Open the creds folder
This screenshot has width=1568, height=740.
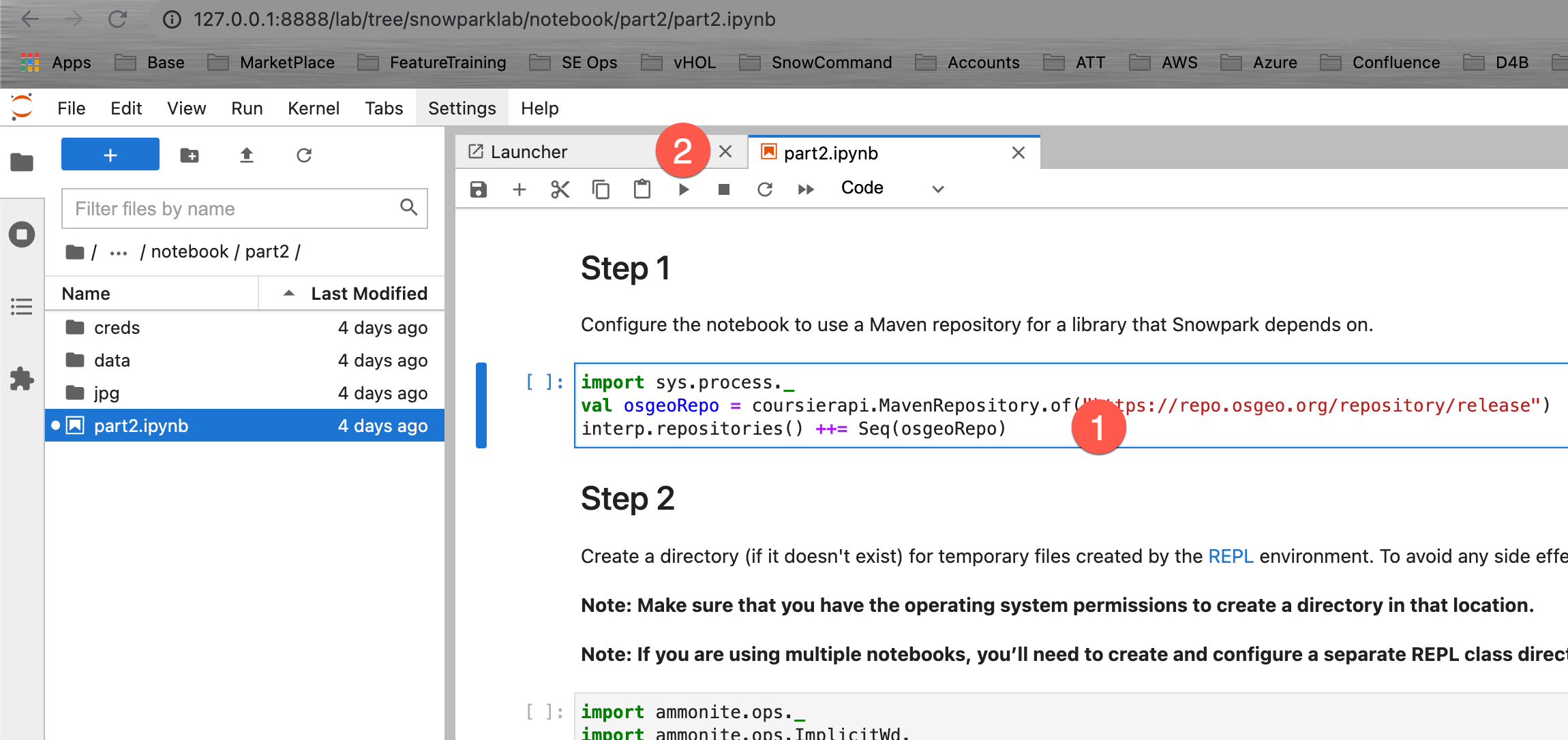tap(117, 328)
